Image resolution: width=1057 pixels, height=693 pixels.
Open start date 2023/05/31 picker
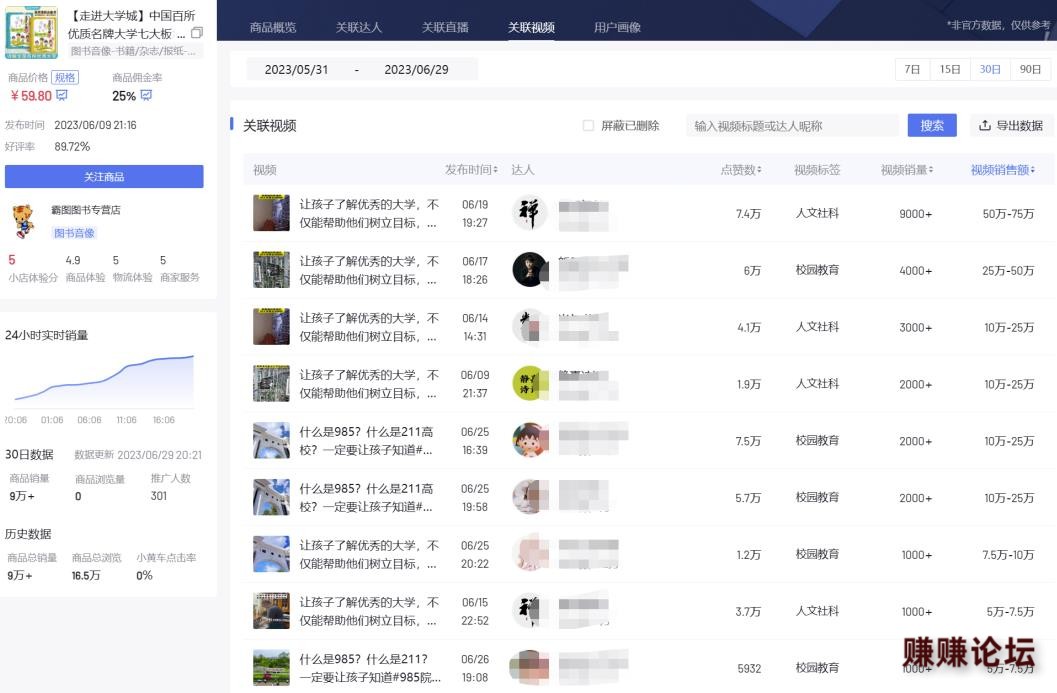296,69
